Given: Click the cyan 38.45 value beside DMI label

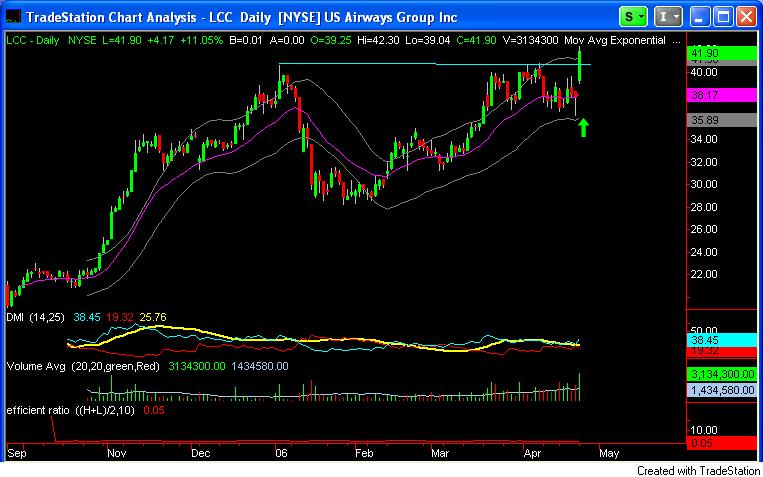Looking at the screenshot, I should tap(87, 317).
